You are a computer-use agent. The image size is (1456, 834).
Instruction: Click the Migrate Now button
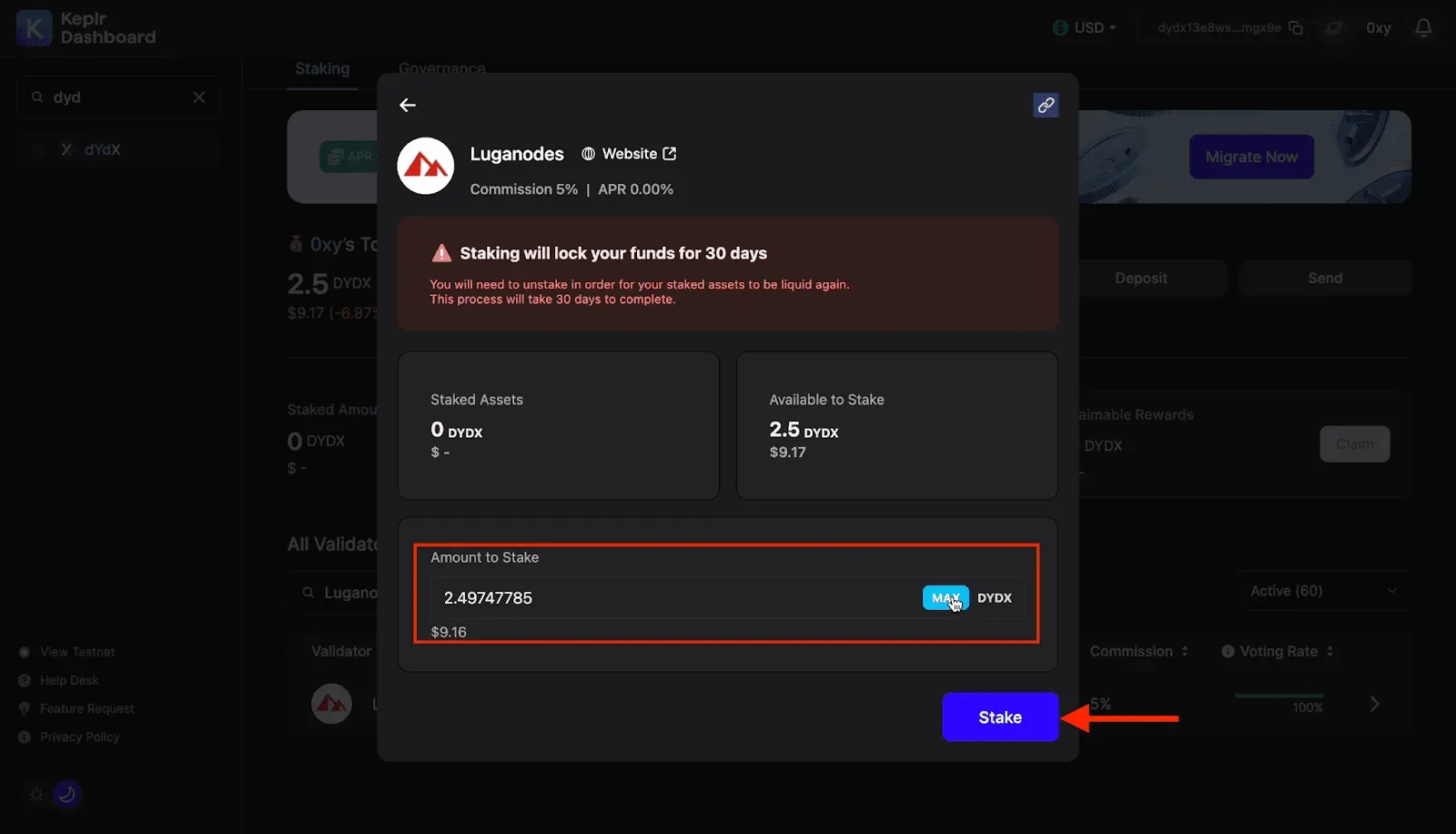(x=1251, y=157)
